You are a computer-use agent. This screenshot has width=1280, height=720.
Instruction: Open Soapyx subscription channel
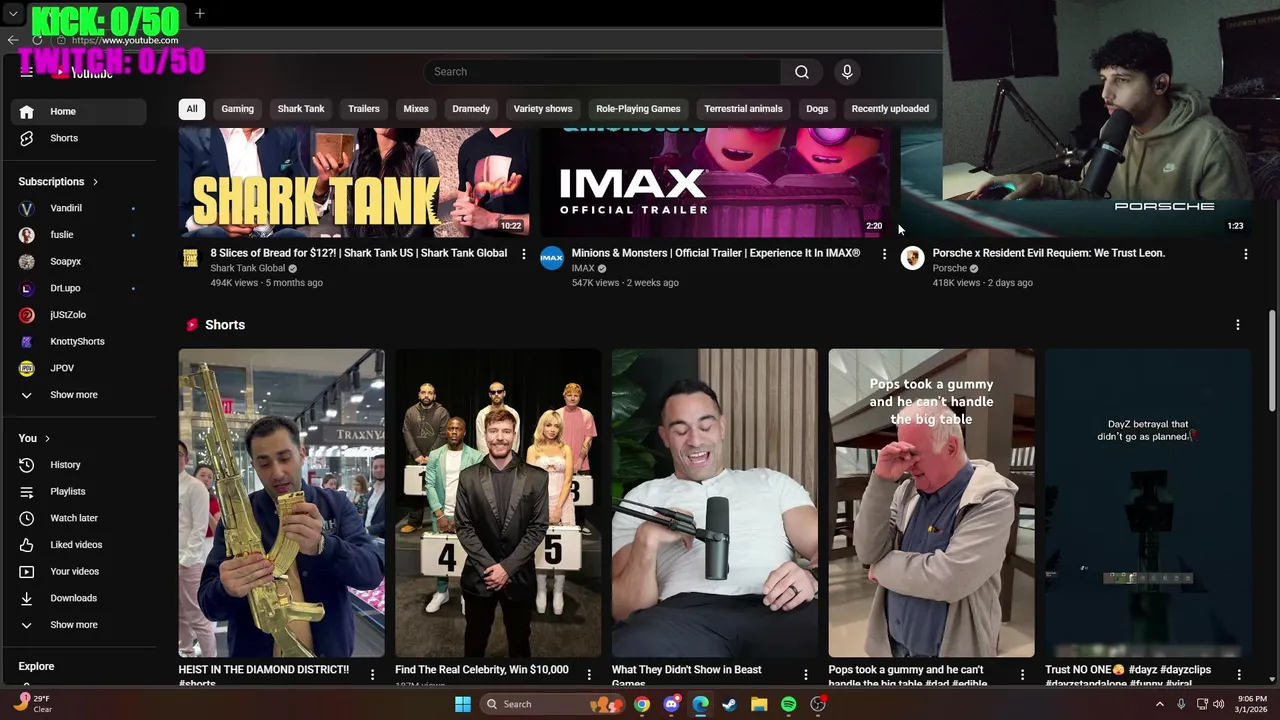click(78, 261)
